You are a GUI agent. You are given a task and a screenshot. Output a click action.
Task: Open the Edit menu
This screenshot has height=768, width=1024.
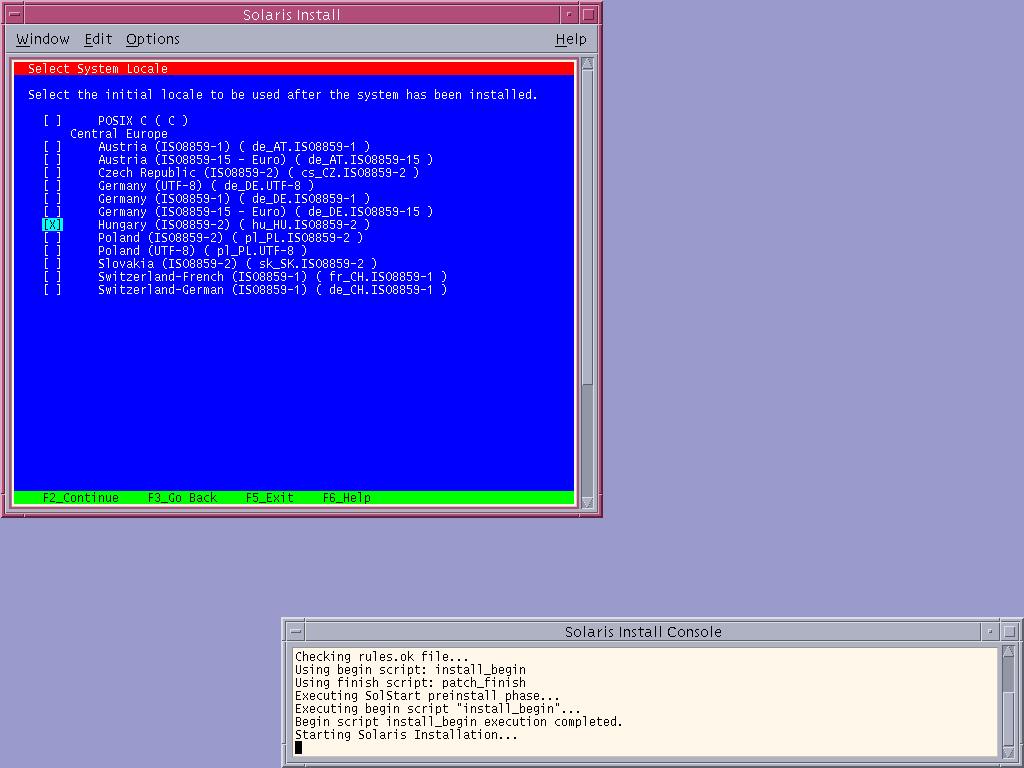pyautogui.click(x=98, y=39)
